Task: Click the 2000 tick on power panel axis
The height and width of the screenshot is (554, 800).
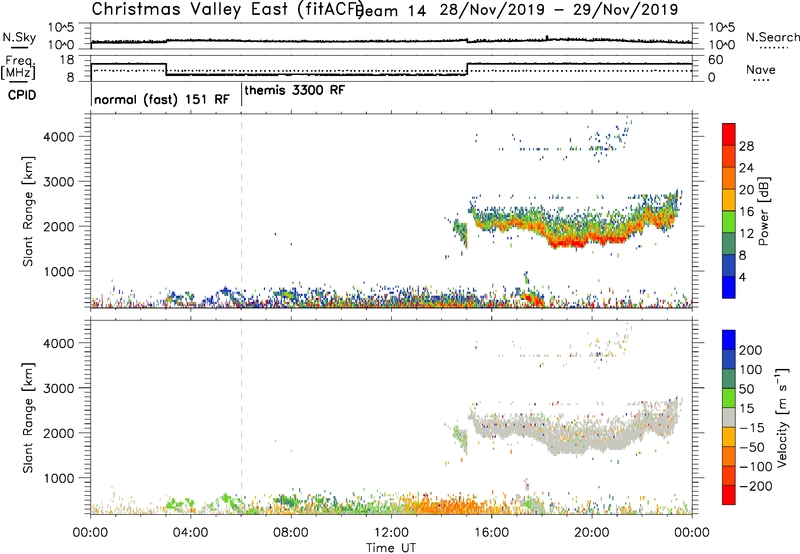Action: 59,227
